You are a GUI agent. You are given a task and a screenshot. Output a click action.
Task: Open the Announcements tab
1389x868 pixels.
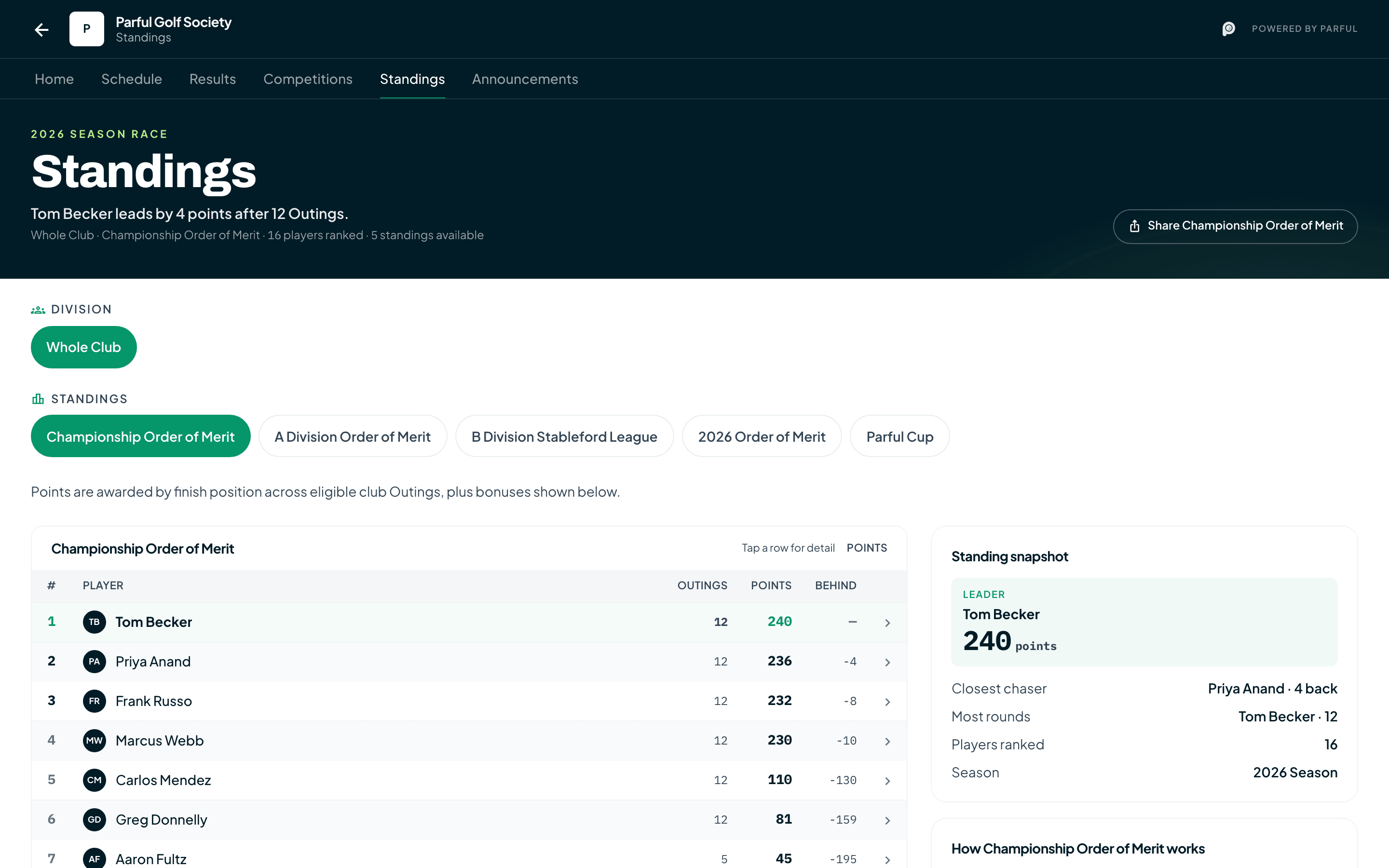(525, 79)
